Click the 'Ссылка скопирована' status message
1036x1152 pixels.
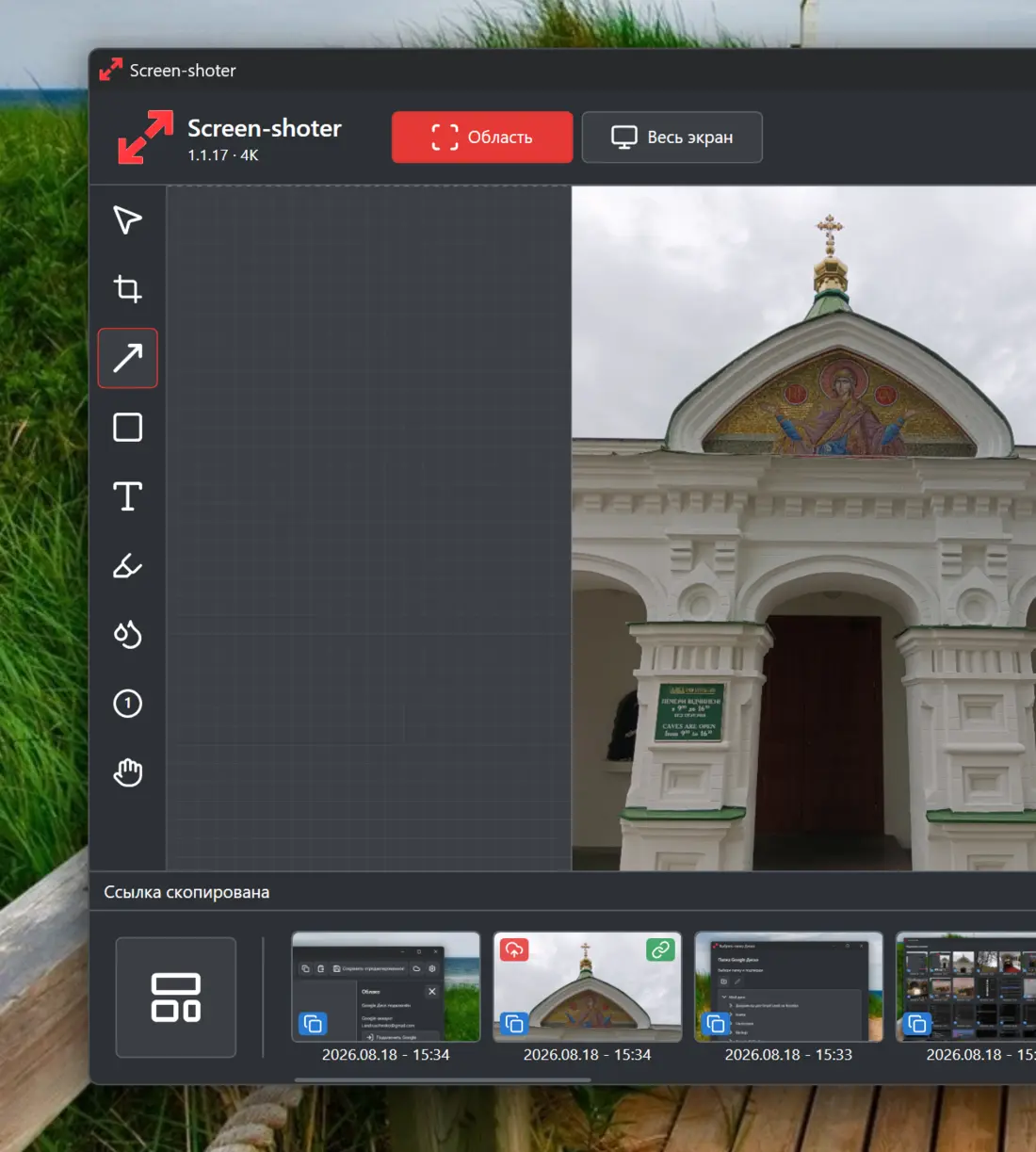click(x=186, y=892)
